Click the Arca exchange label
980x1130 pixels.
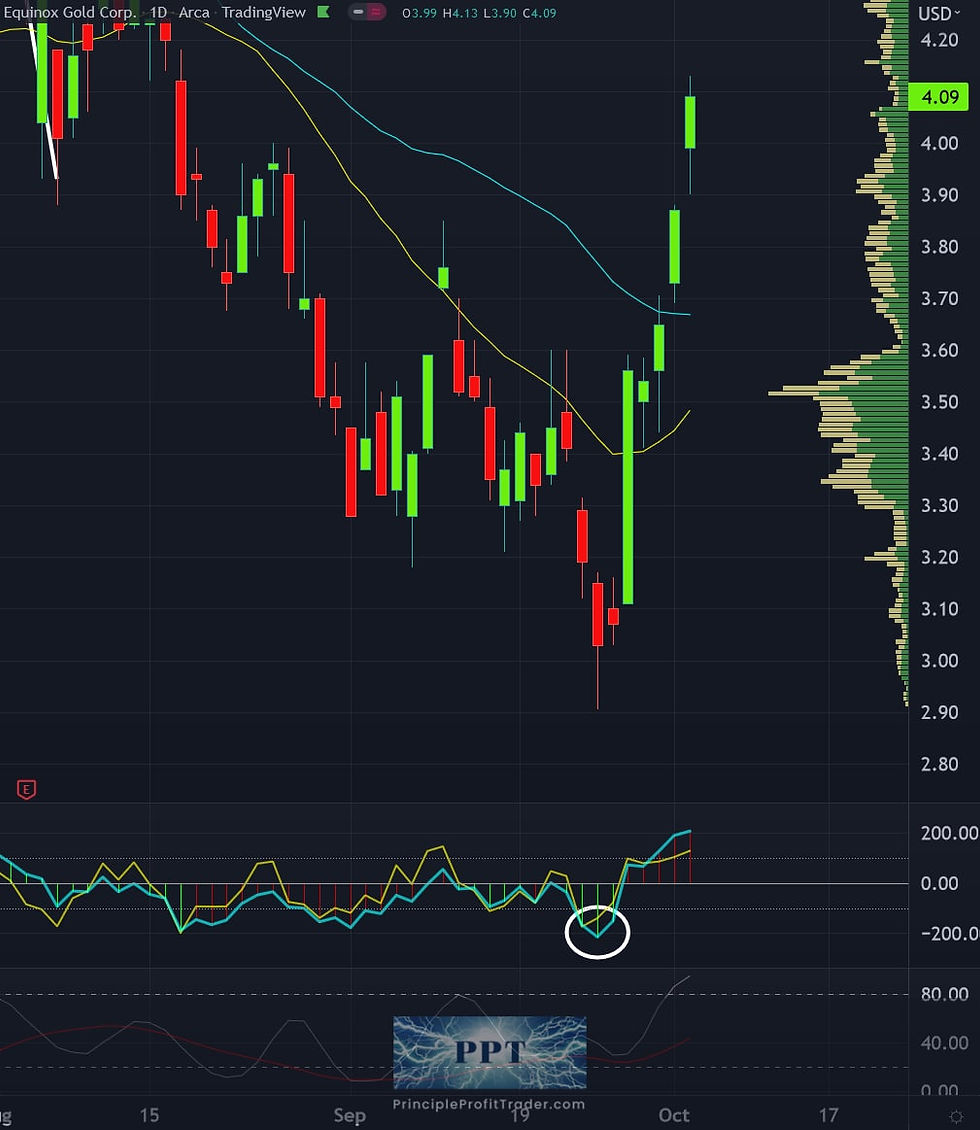point(194,13)
